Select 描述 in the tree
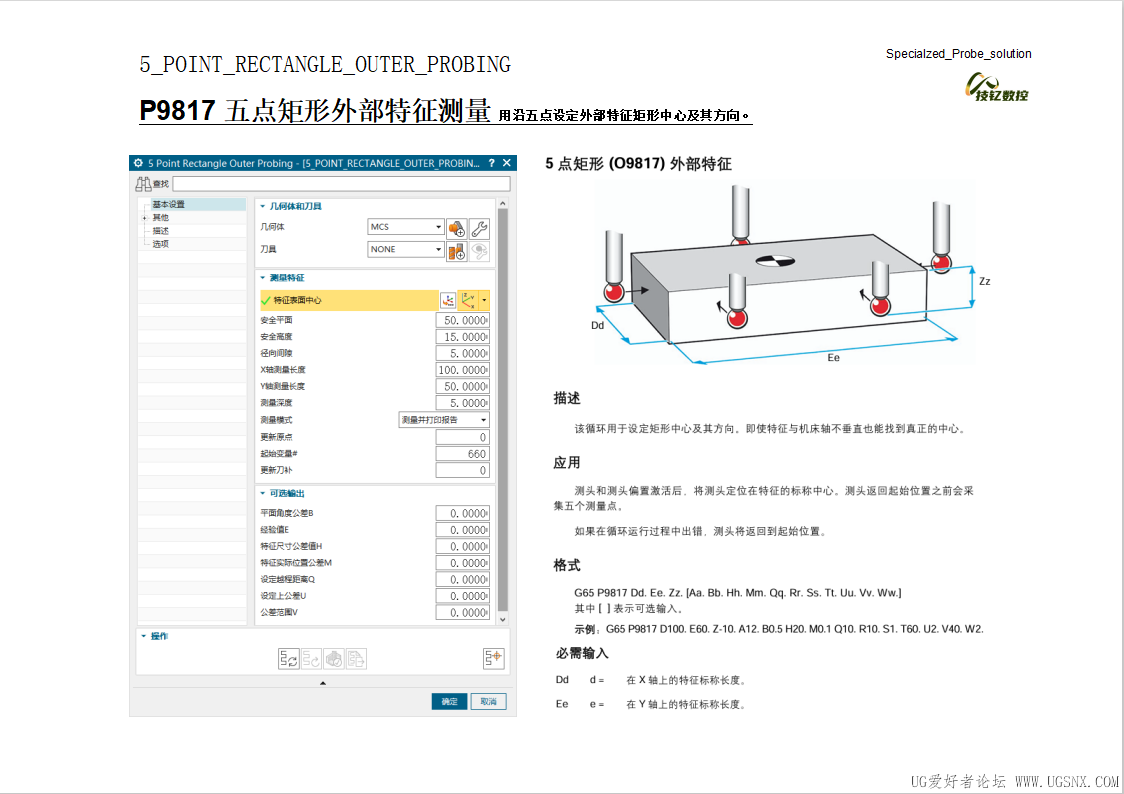Screen dimensions: 1124x794 point(161,231)
